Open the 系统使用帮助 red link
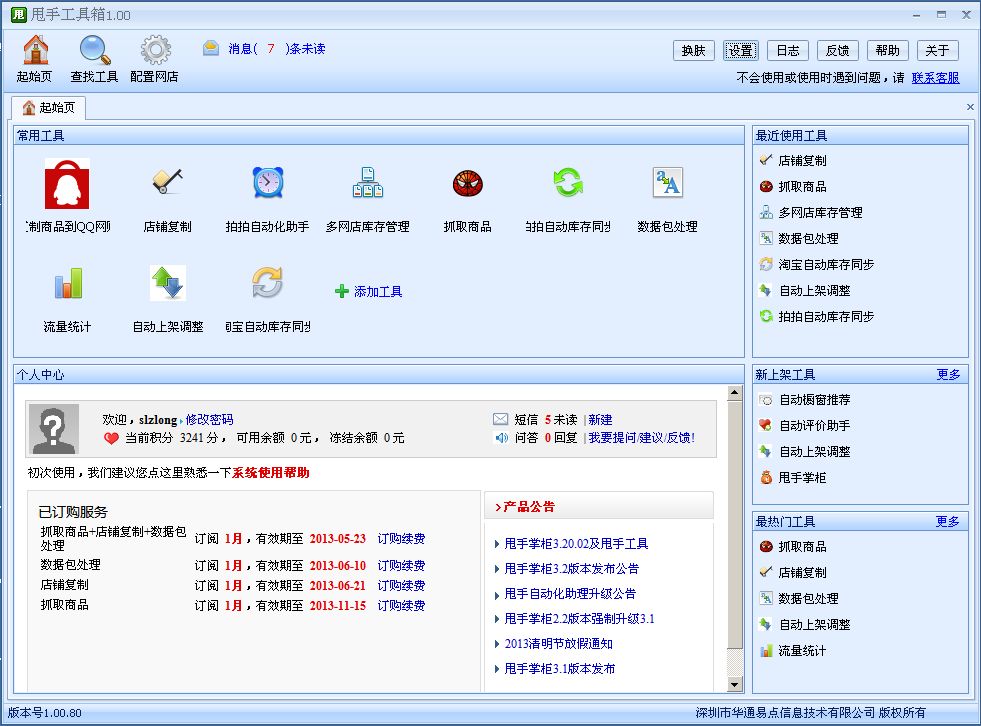Viewport: 981px width, 726px height. click(x=271, y=473)
